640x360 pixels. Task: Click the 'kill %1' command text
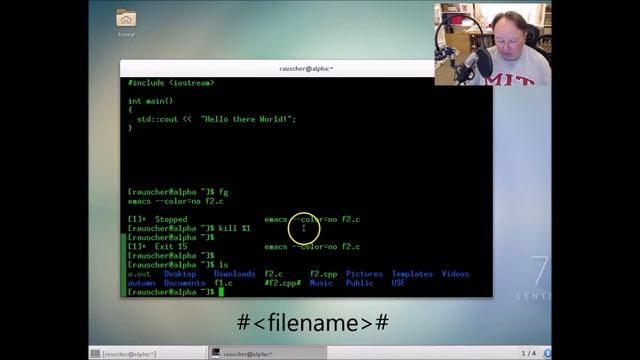click(234, 228)
